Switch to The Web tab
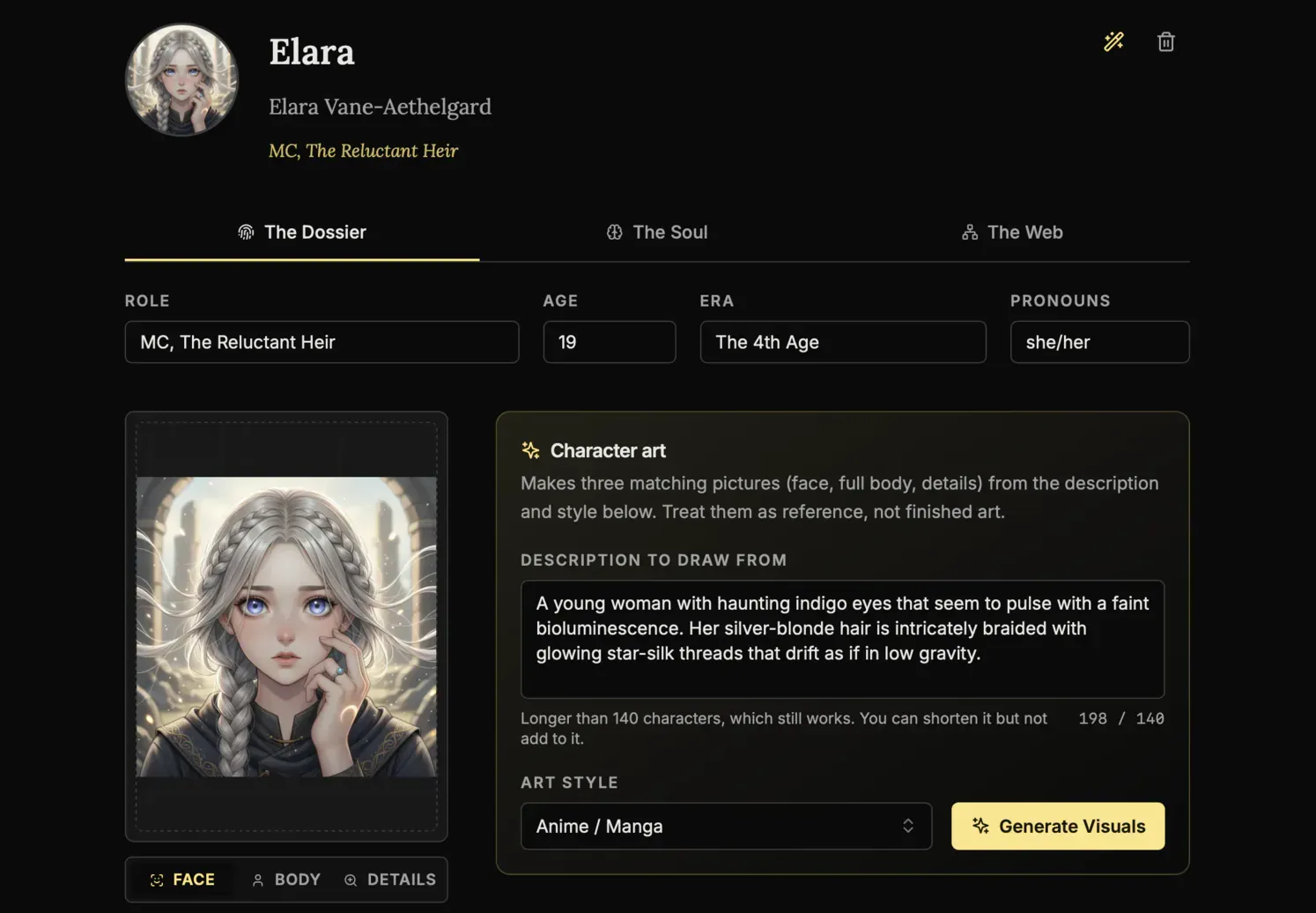 click(x=1012, y=232)
